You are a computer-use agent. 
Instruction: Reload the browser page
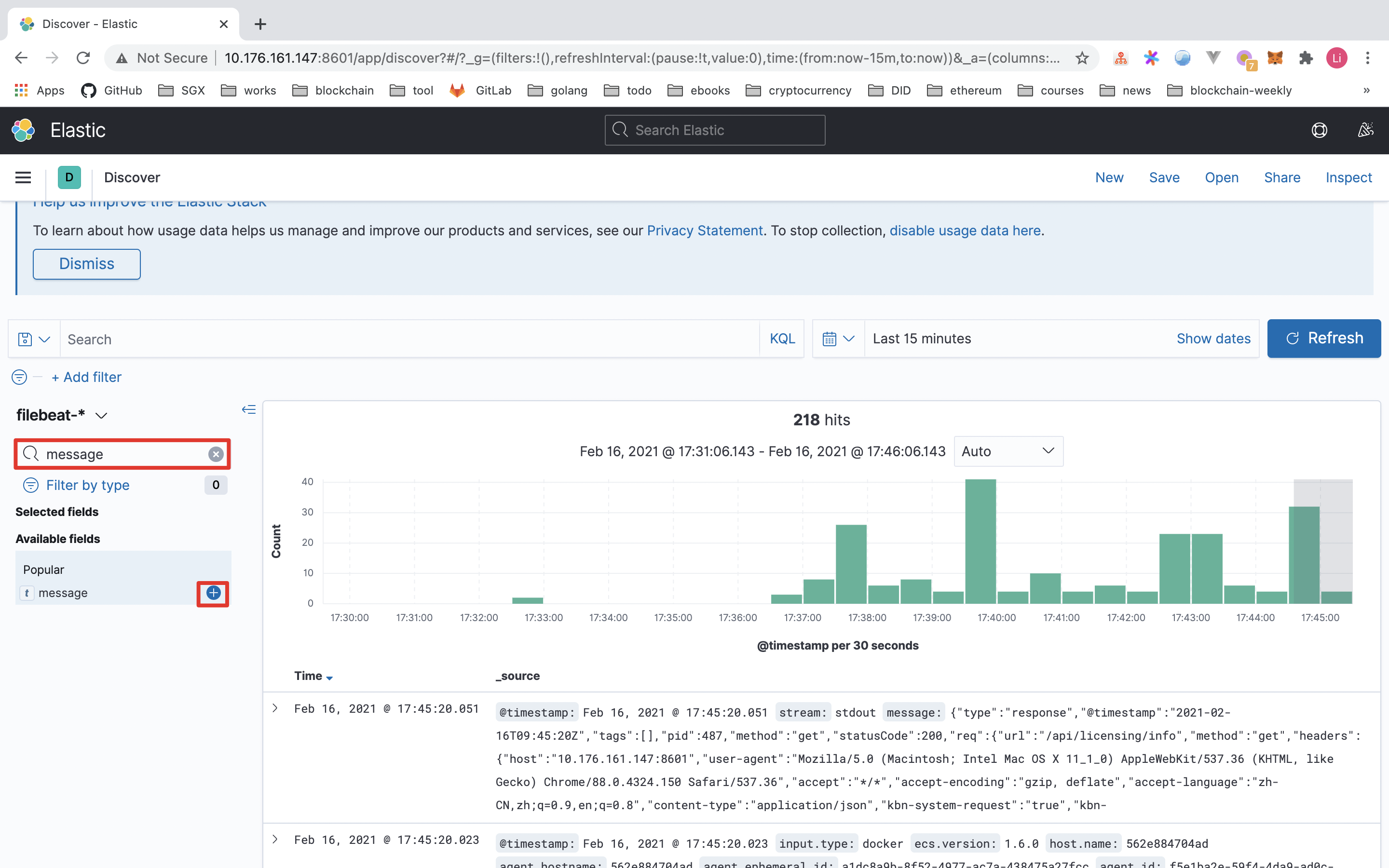tap(83, 58)
